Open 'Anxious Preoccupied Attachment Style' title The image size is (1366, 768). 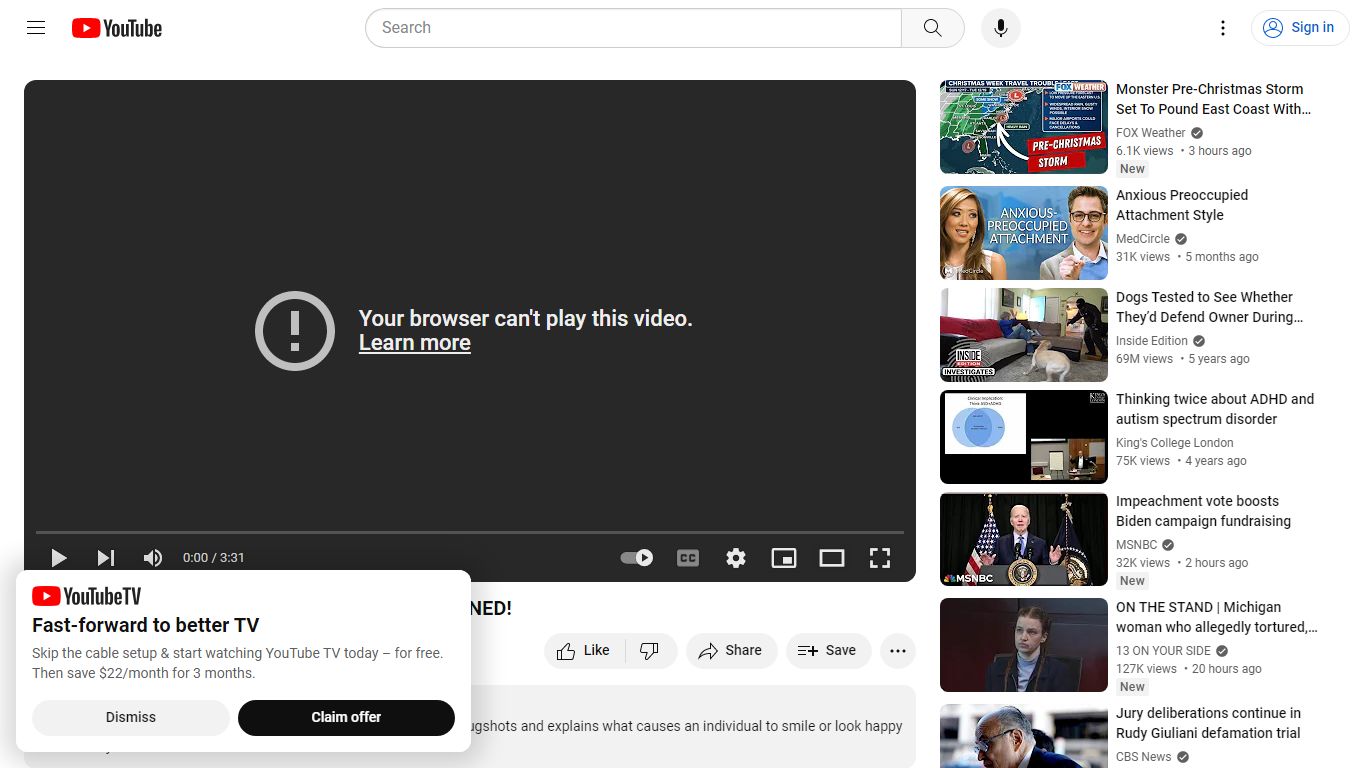click(1182, 205)
